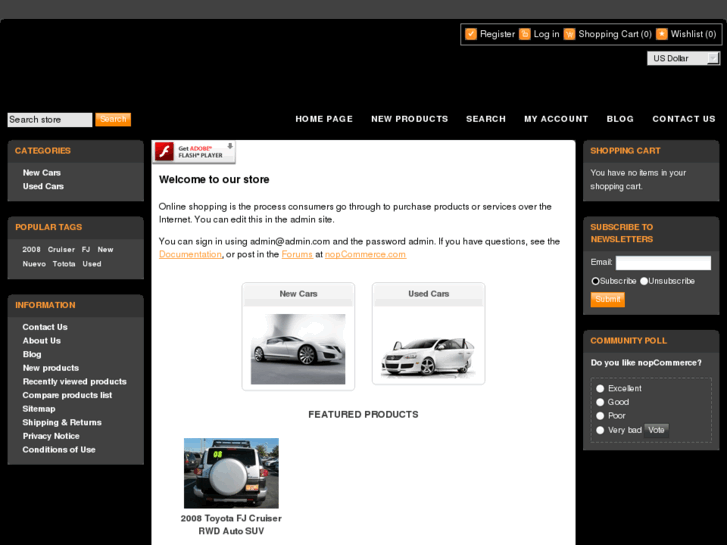Click the Documentation hyperlink

point(190,254)
